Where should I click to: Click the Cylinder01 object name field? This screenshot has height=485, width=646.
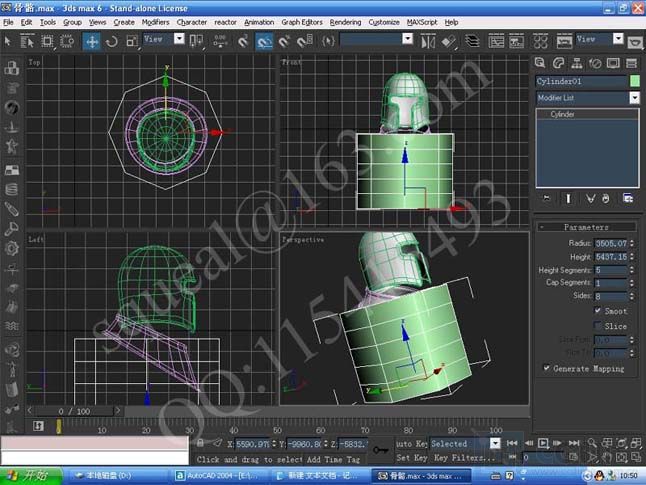(x=581, y=81)
